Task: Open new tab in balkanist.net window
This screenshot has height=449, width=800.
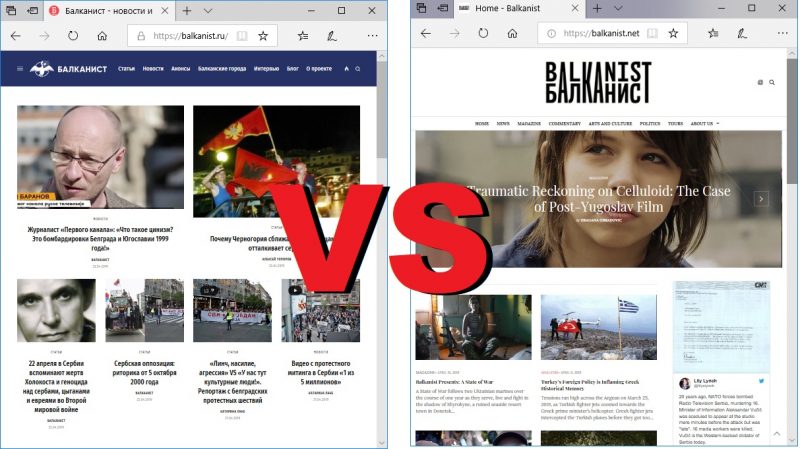Action: (597, 9)
